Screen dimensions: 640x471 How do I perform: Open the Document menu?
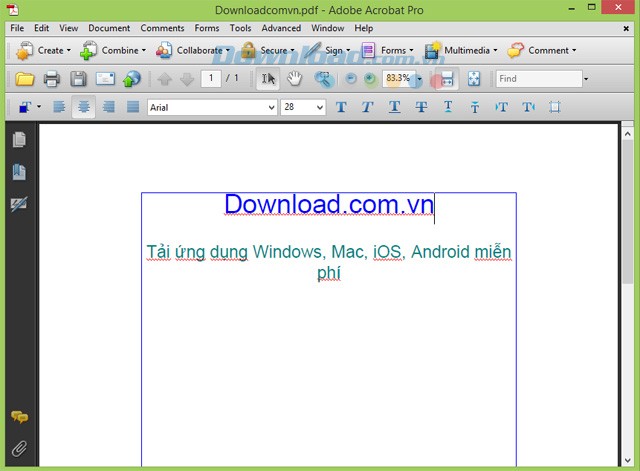pos(109,28)
